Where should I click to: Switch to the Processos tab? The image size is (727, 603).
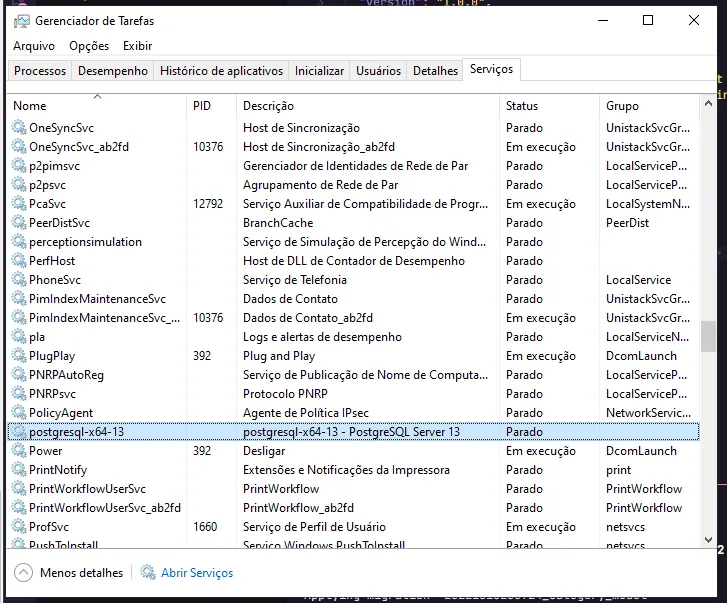[x=40, y=71]
